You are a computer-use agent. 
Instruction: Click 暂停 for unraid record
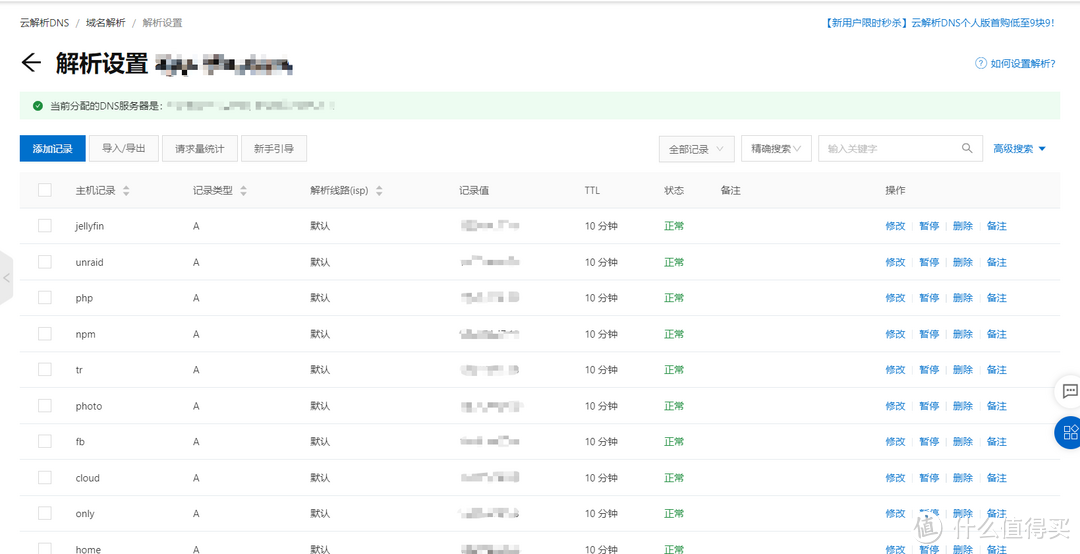pyautogui.click(x=929, y=262)
